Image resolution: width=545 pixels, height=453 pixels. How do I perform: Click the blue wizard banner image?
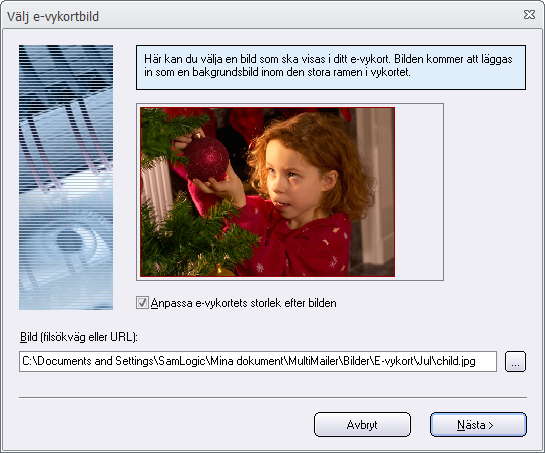click(66, 177)
